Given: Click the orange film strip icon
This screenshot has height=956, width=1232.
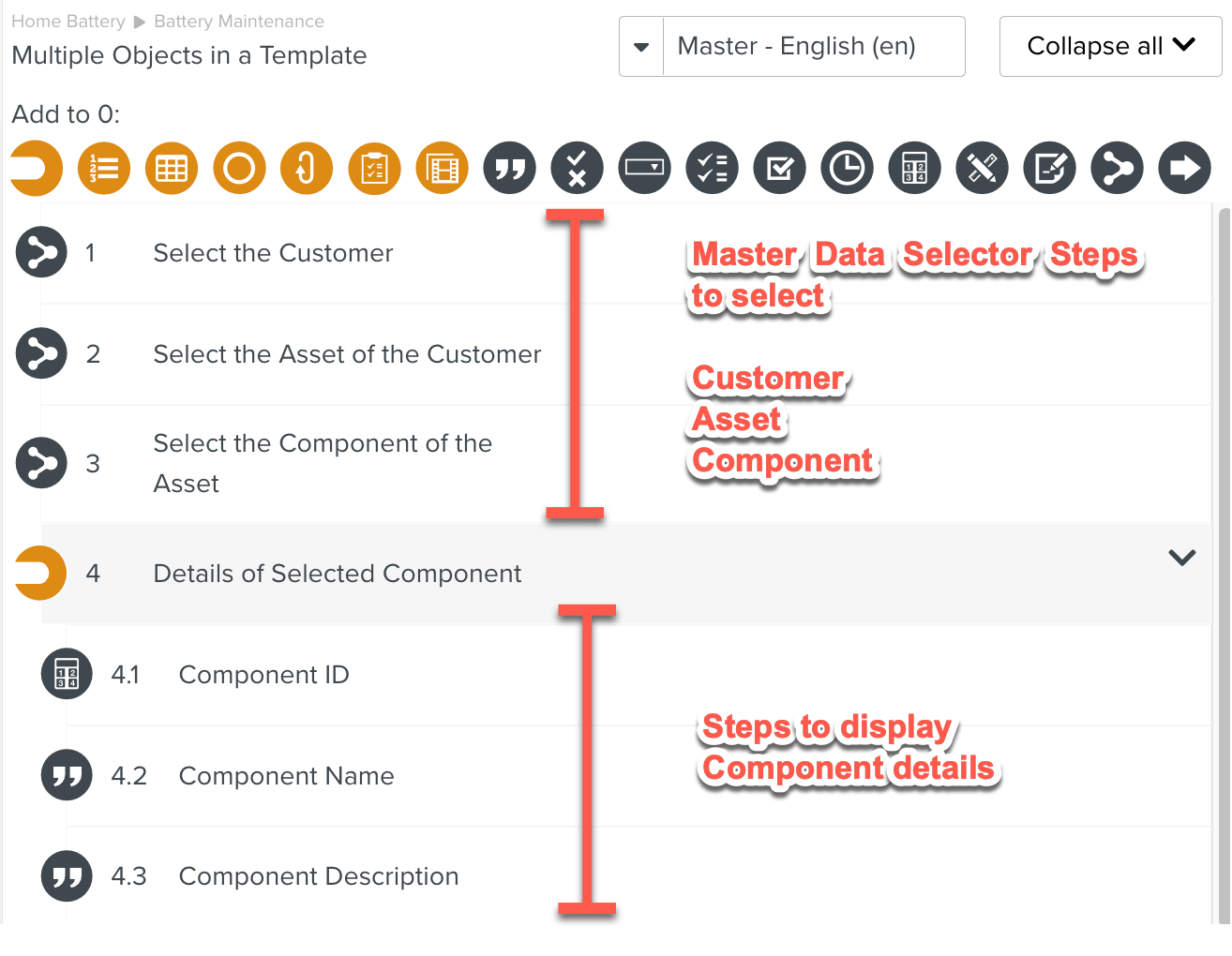Looking at the screenshot, I should [x=442, y=169].
